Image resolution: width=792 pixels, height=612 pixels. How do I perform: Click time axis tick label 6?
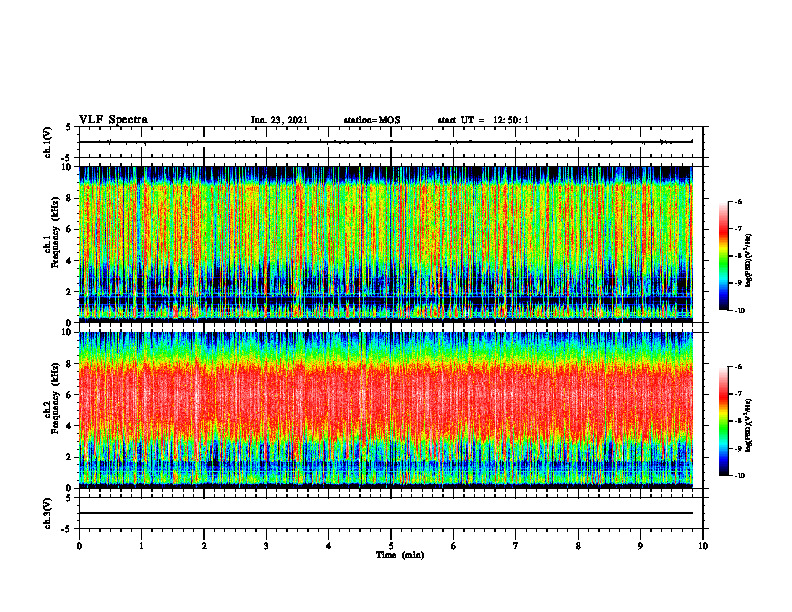[454, 546]
